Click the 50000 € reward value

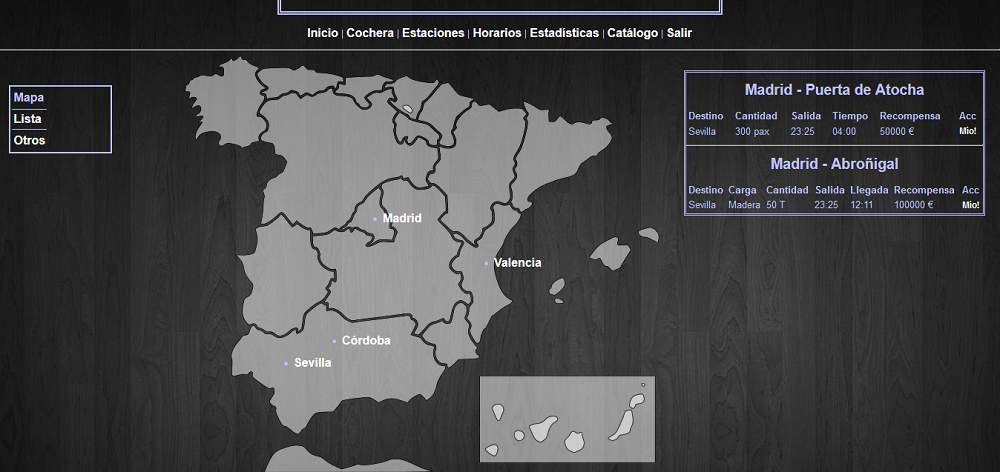897,131
